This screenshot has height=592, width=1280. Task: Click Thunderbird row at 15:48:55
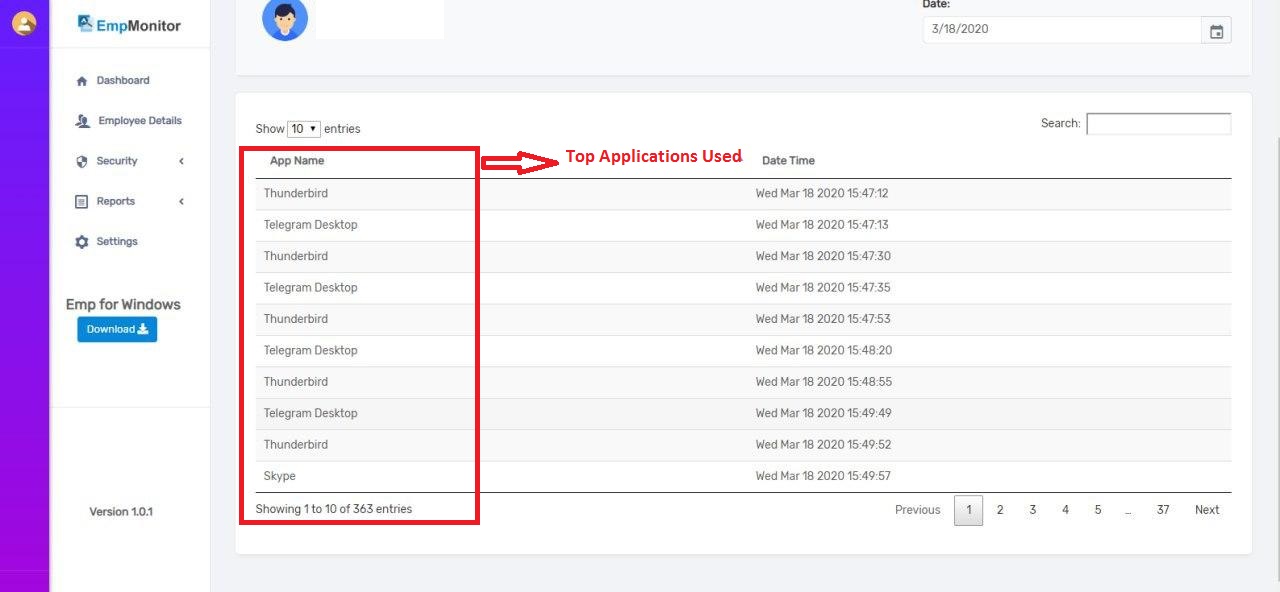coord(743,382)
